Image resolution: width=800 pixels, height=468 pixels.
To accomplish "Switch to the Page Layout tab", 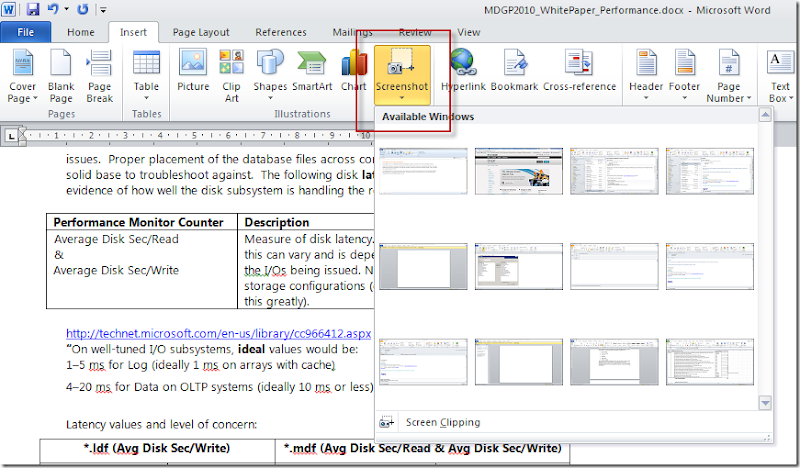I will click(201, 32).
